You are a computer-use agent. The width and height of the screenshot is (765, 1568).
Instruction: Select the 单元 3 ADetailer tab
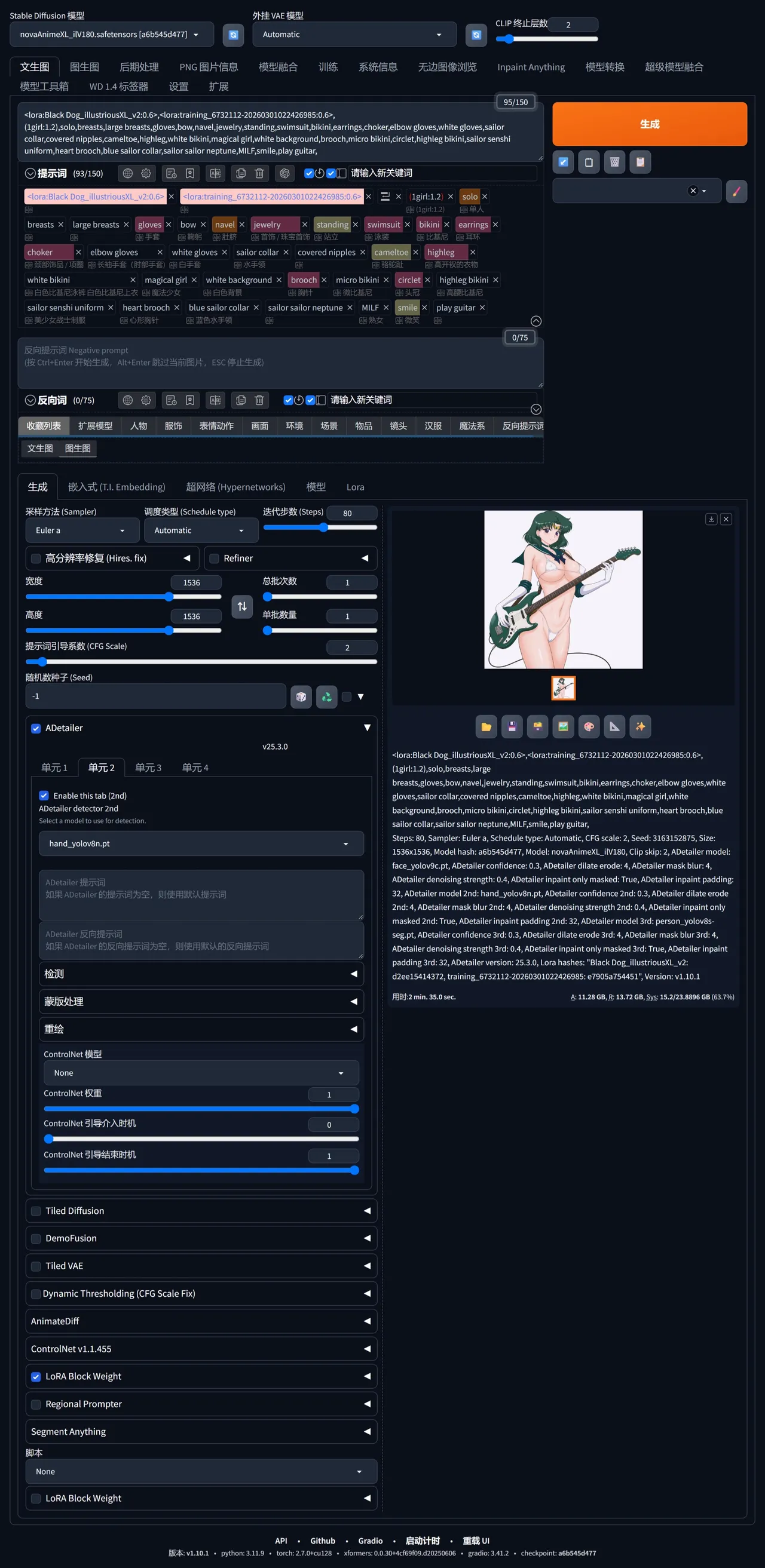[x=148, y=768]
